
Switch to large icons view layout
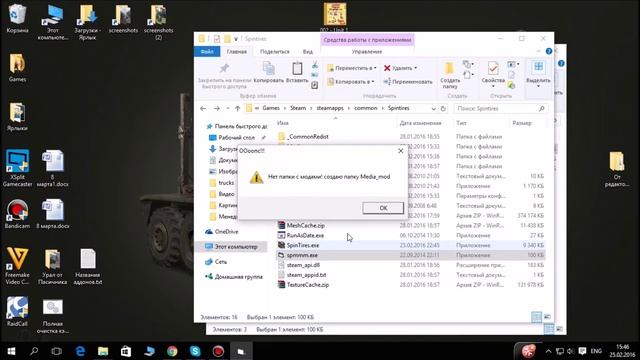point(547,317)
